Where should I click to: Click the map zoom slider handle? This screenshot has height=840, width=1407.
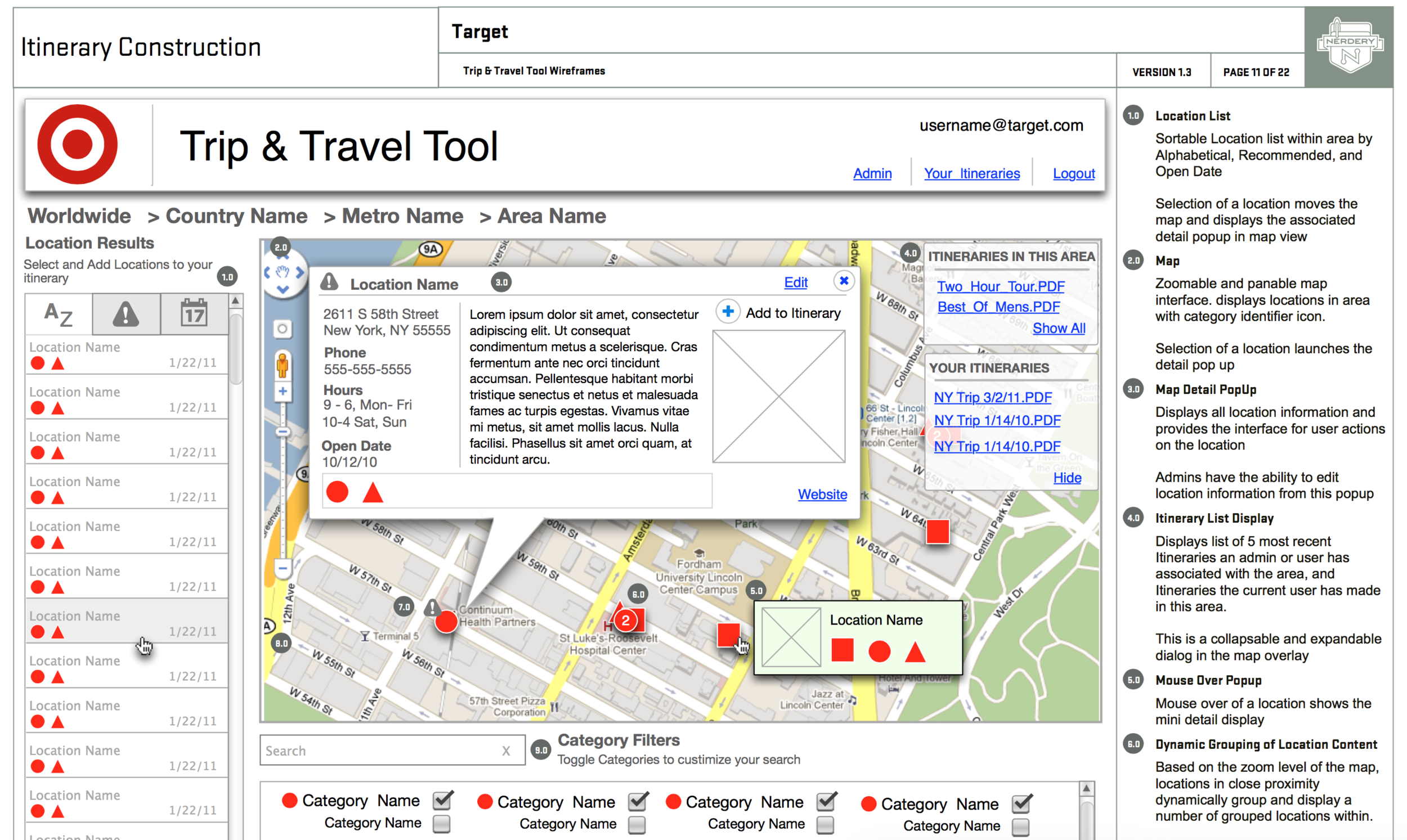click(x=283, y=433)
